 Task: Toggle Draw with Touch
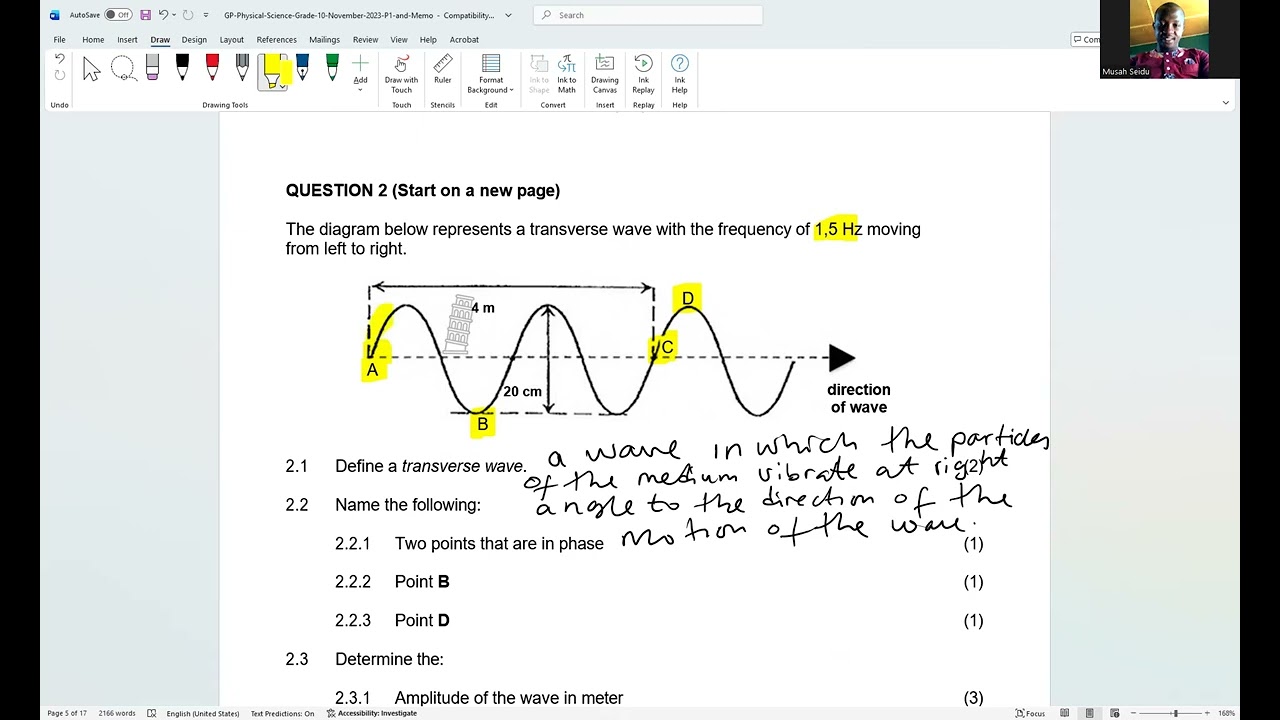point(401,73)
